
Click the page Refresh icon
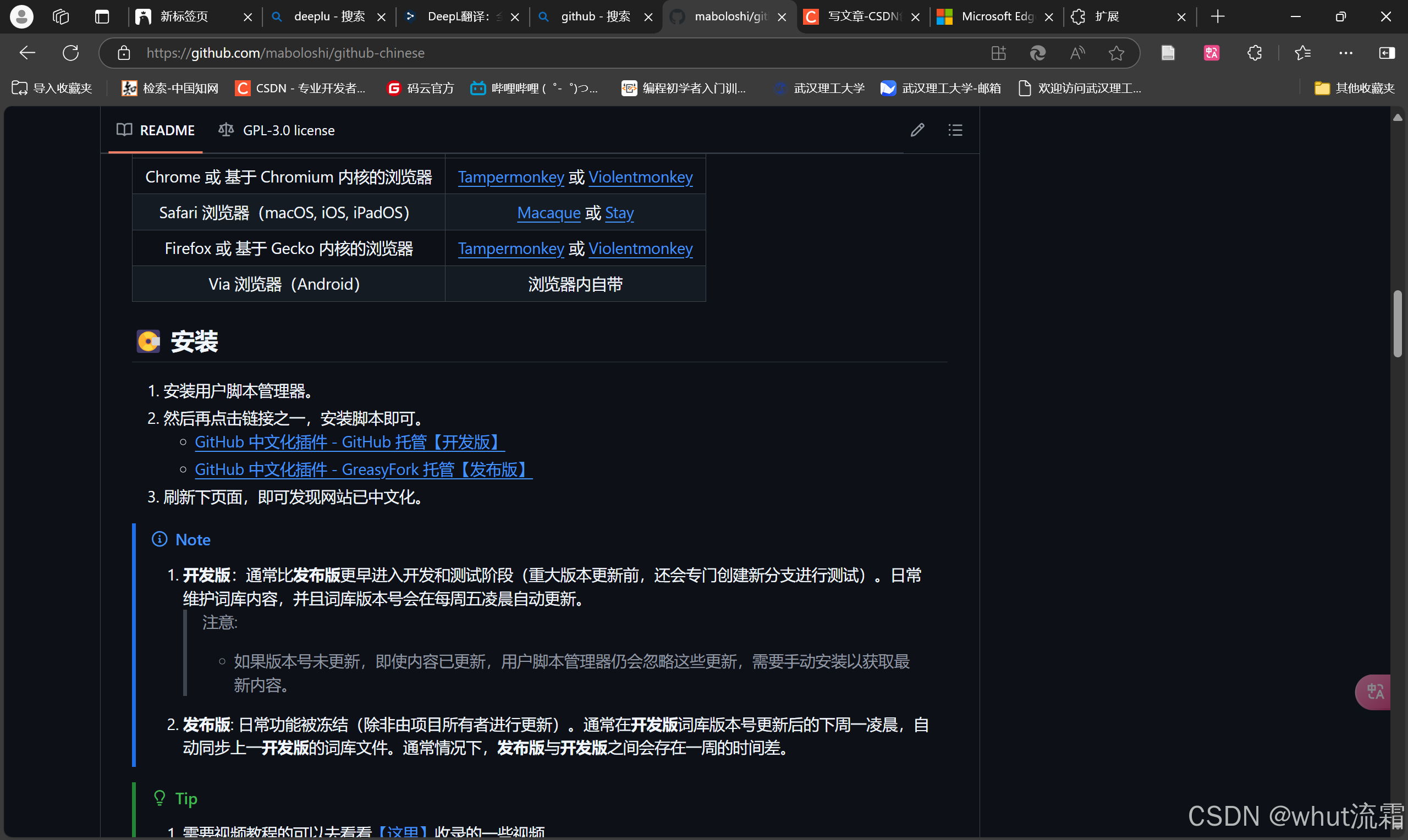70,53
